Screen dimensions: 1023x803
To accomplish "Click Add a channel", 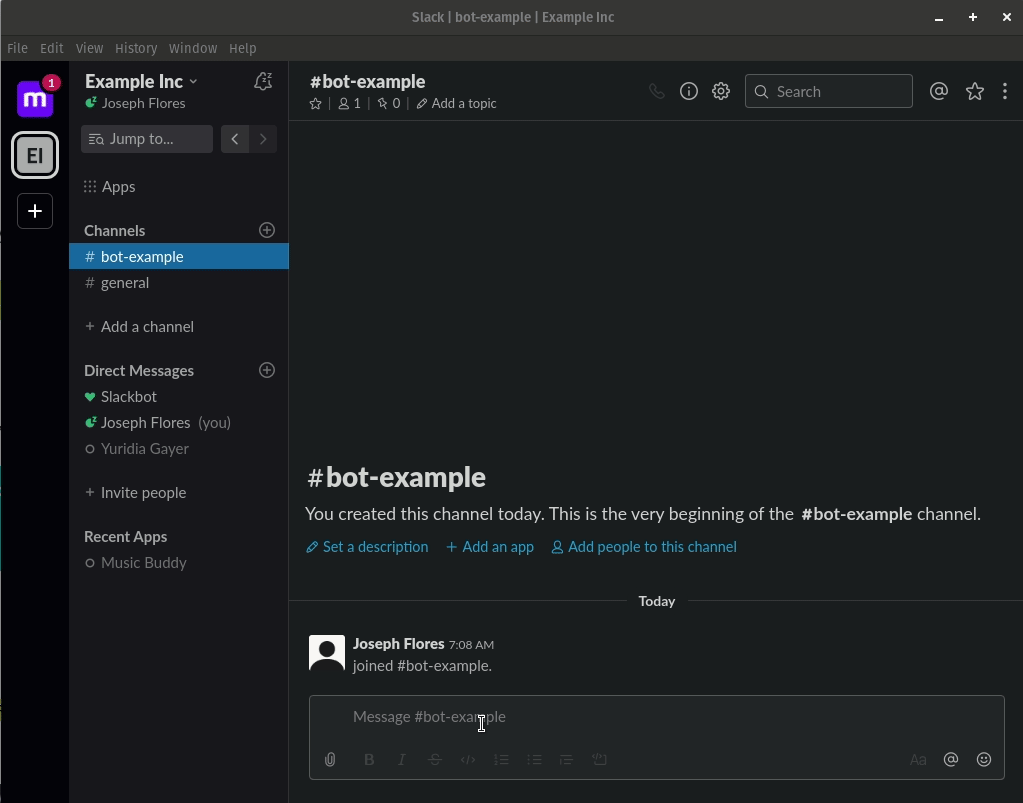I will coord(139,327).
